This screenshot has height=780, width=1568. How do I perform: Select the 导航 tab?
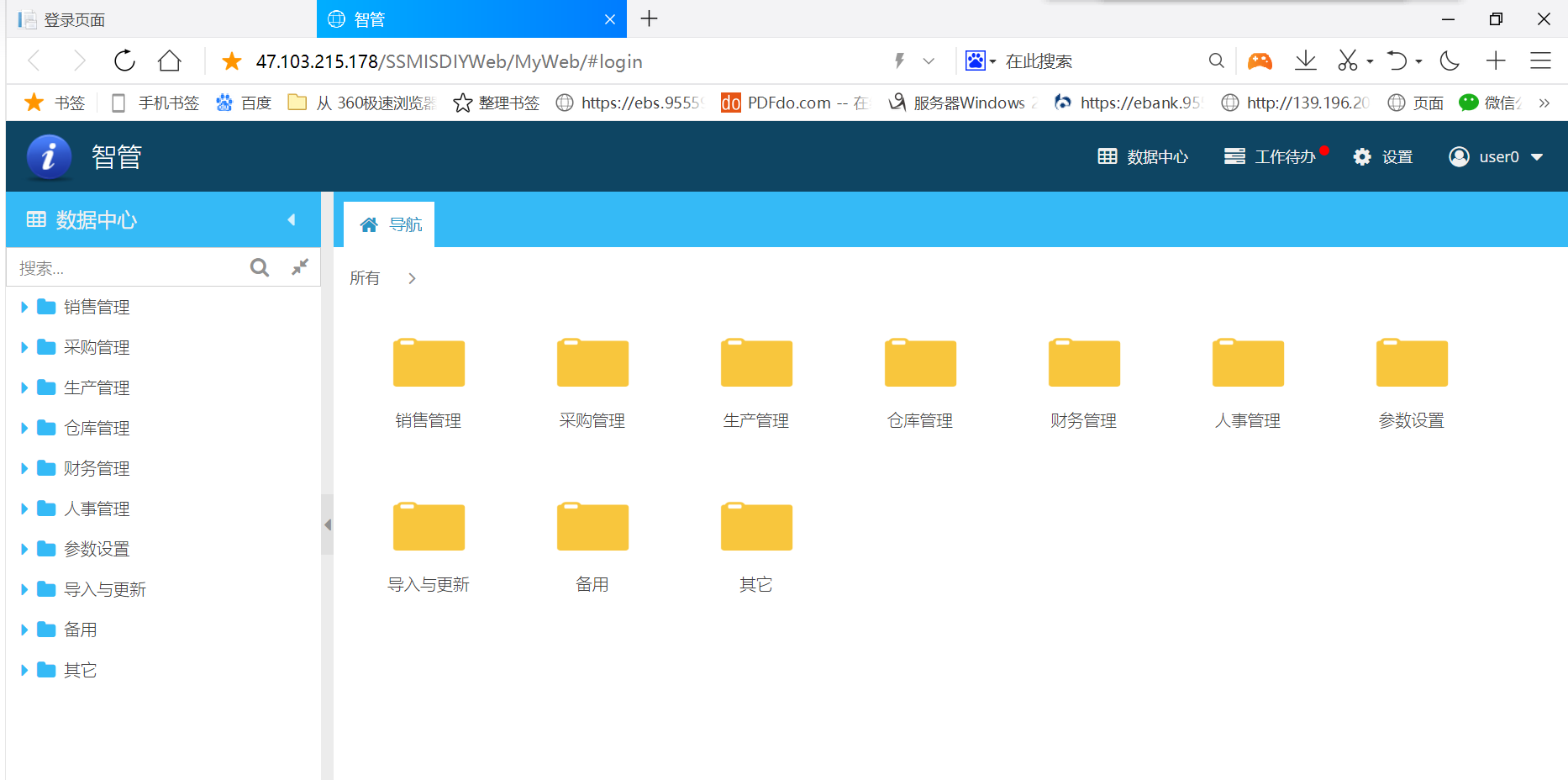pyautogui.click(x=390, y=224)
